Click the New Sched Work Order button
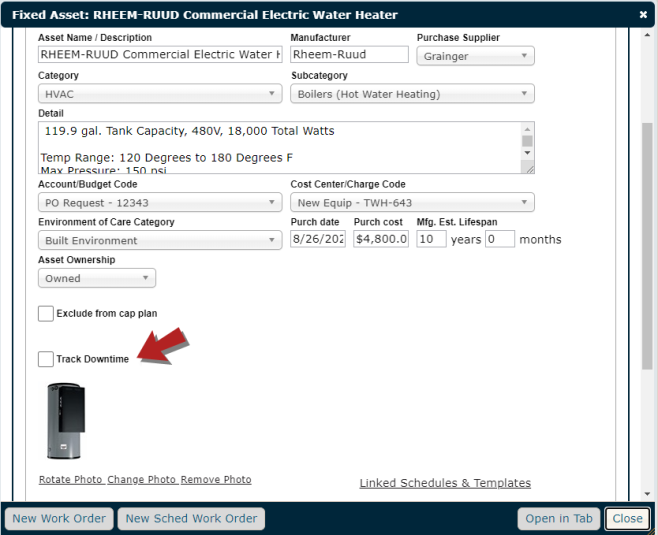Screen dimensions: 658x535 191,519
